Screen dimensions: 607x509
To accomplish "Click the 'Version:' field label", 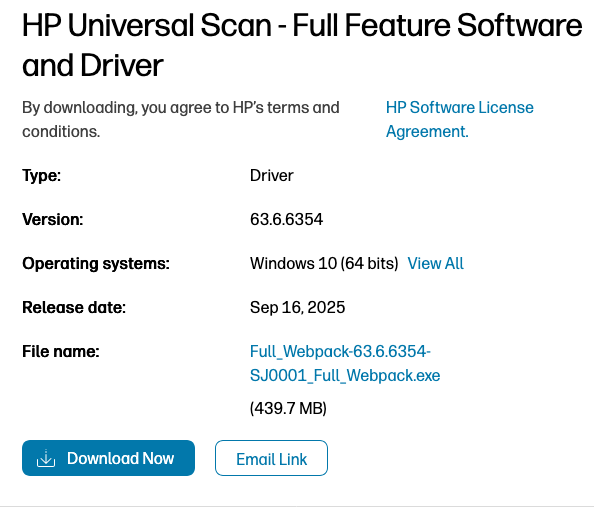I will [53, 220].
